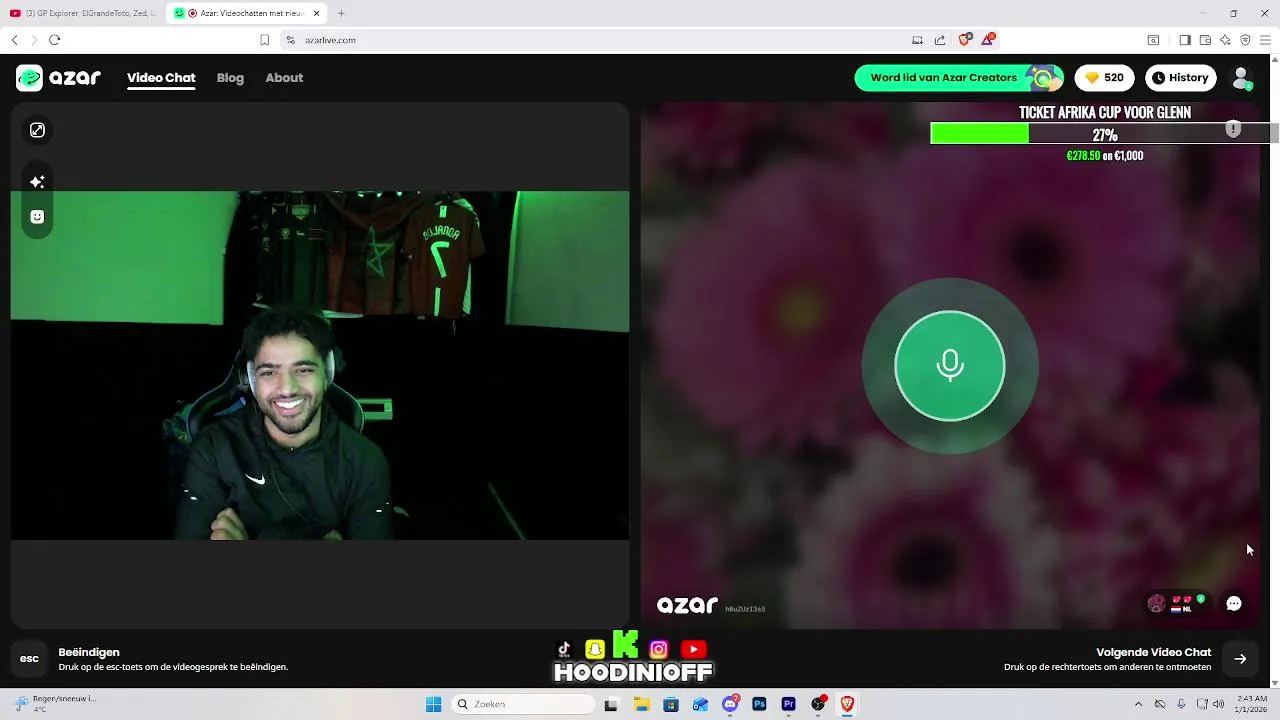This screenshot has width=1280, height=720.
Task: Switch to the GP Explorer YouTube tab
Action: pyautogui.click(x=84, y=13)
